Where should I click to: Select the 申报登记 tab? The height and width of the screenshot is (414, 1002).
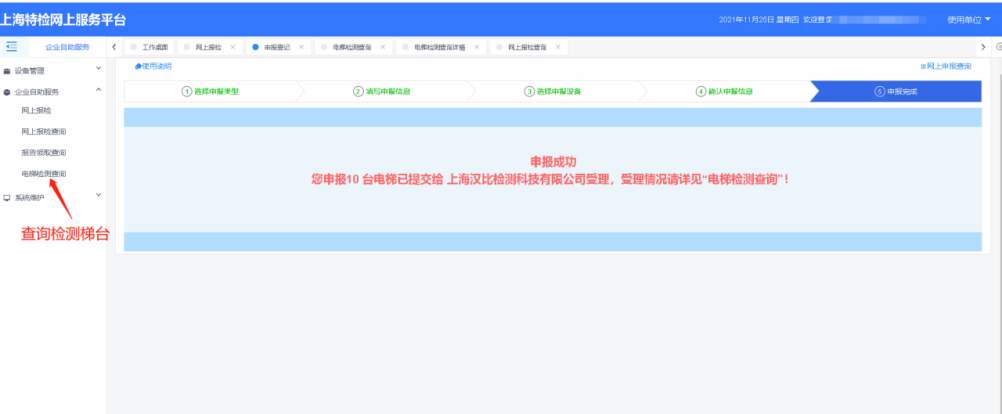tap(277, 47)
